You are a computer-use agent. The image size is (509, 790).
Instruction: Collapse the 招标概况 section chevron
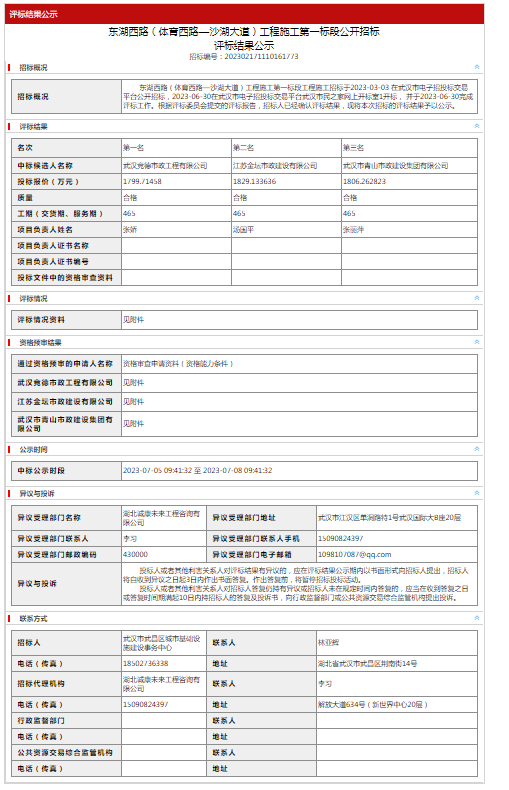476,67
